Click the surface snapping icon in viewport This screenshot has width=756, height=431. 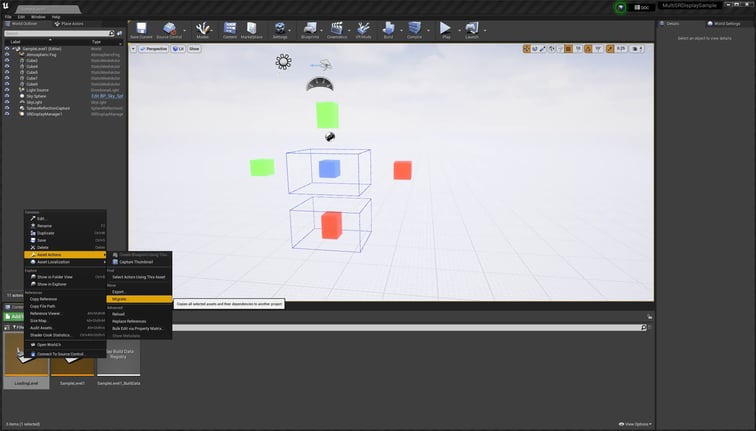pos(560,49)
